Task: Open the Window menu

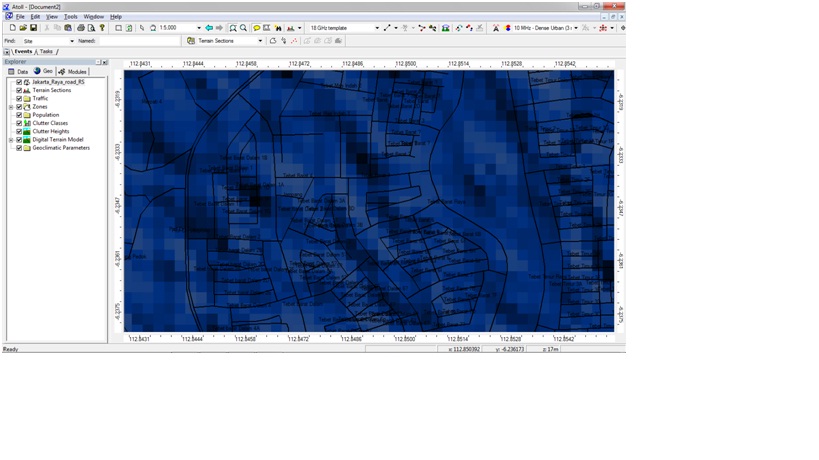Action: 93,17
